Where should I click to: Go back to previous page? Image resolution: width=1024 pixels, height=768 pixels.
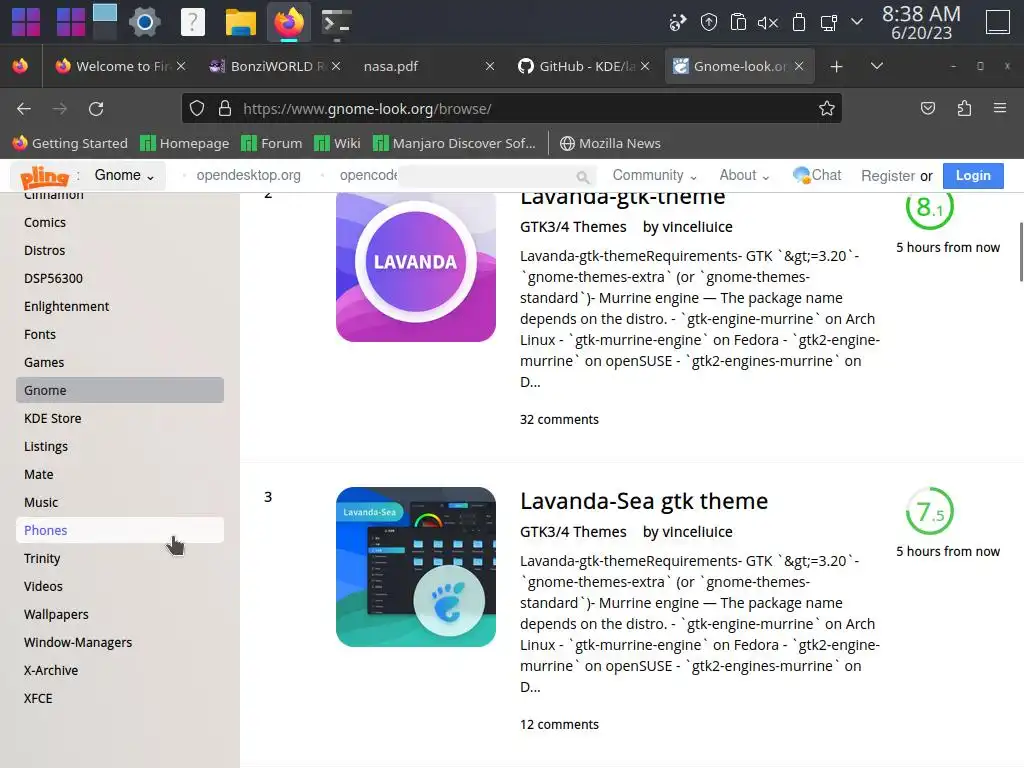click(24, 108)
